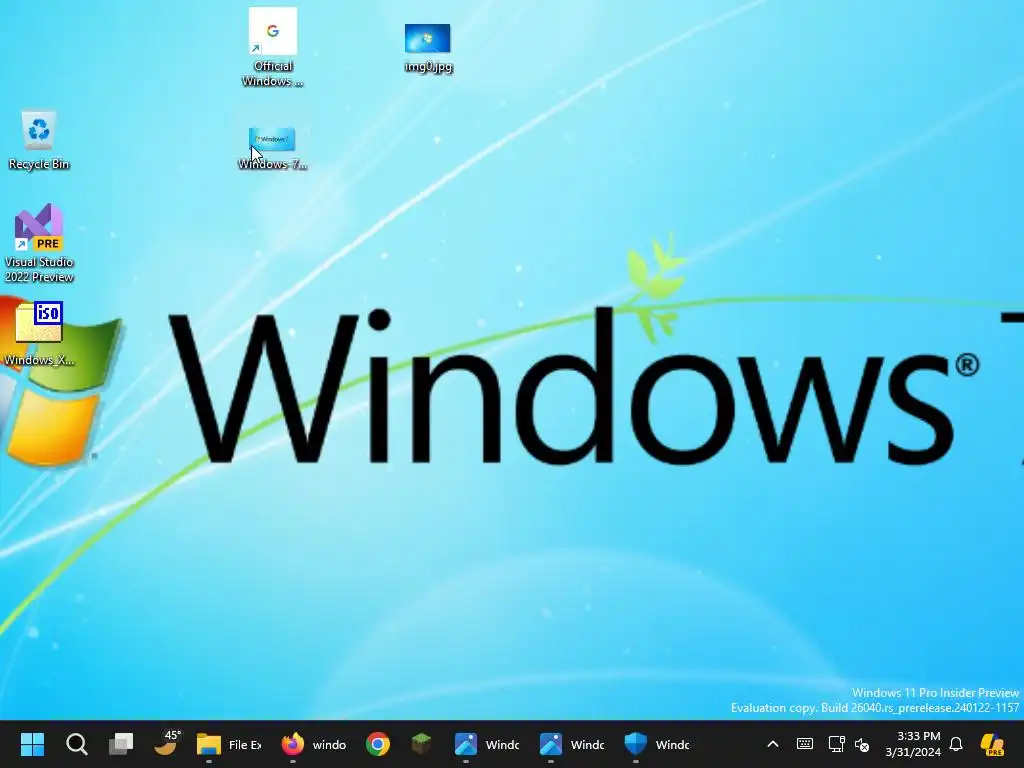The image size is (1024, 768).
Task: Select Official Windows Google shortcut icon
Action: click(272, 47)
